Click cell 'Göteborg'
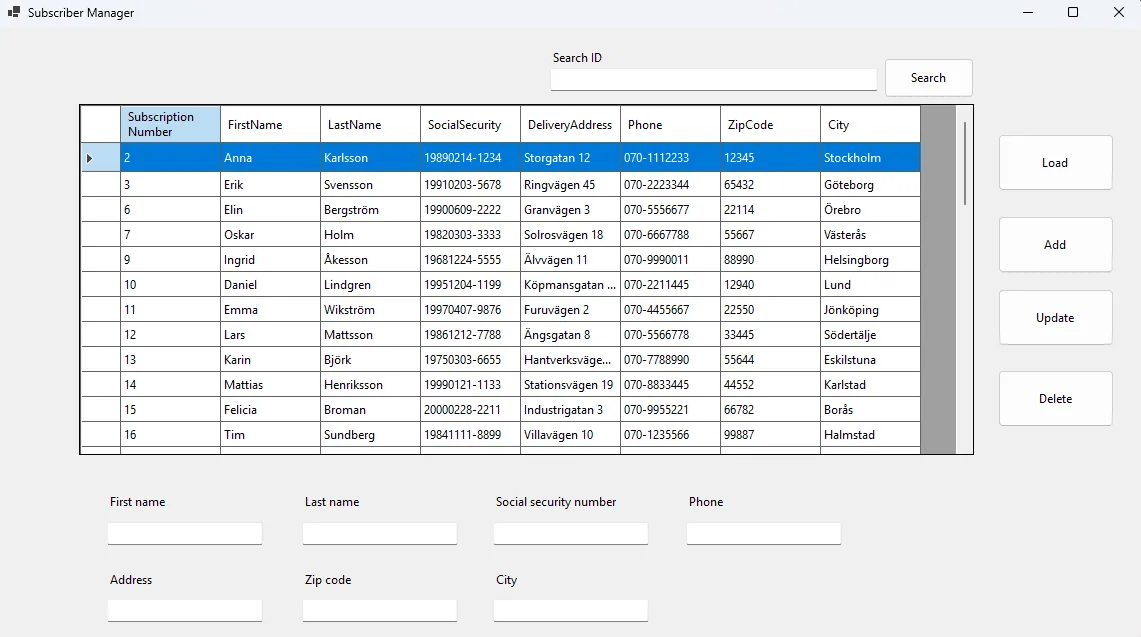The width and height of the screenshot is (1141, 637). coord(870,185)
